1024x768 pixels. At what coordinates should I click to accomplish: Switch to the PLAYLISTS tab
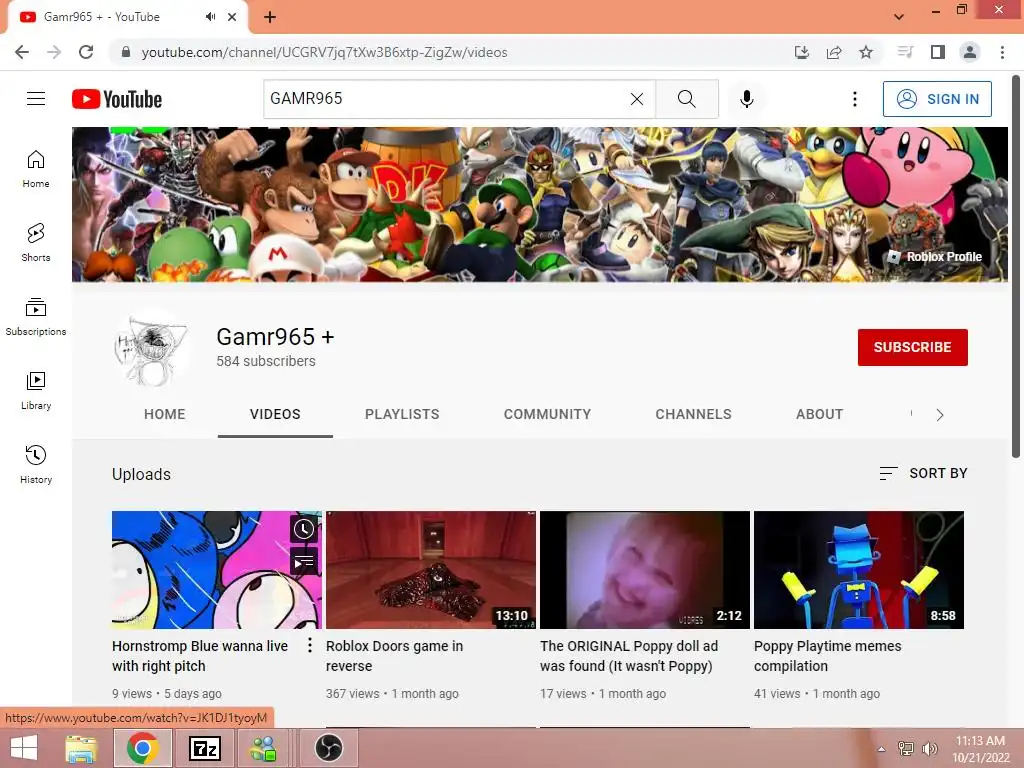coord(402,414)
